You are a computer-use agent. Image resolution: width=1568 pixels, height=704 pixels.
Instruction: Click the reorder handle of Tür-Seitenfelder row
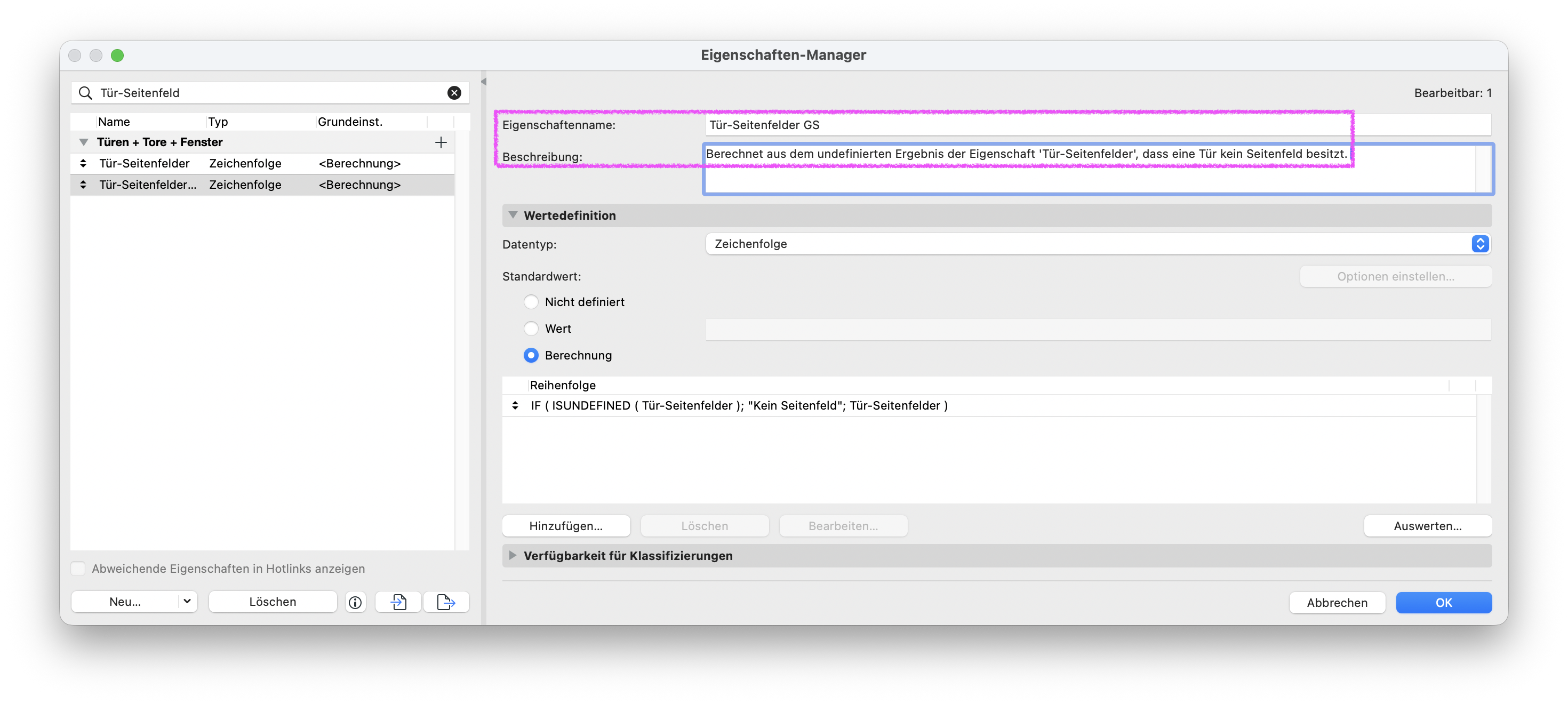[x=83, y=163]
